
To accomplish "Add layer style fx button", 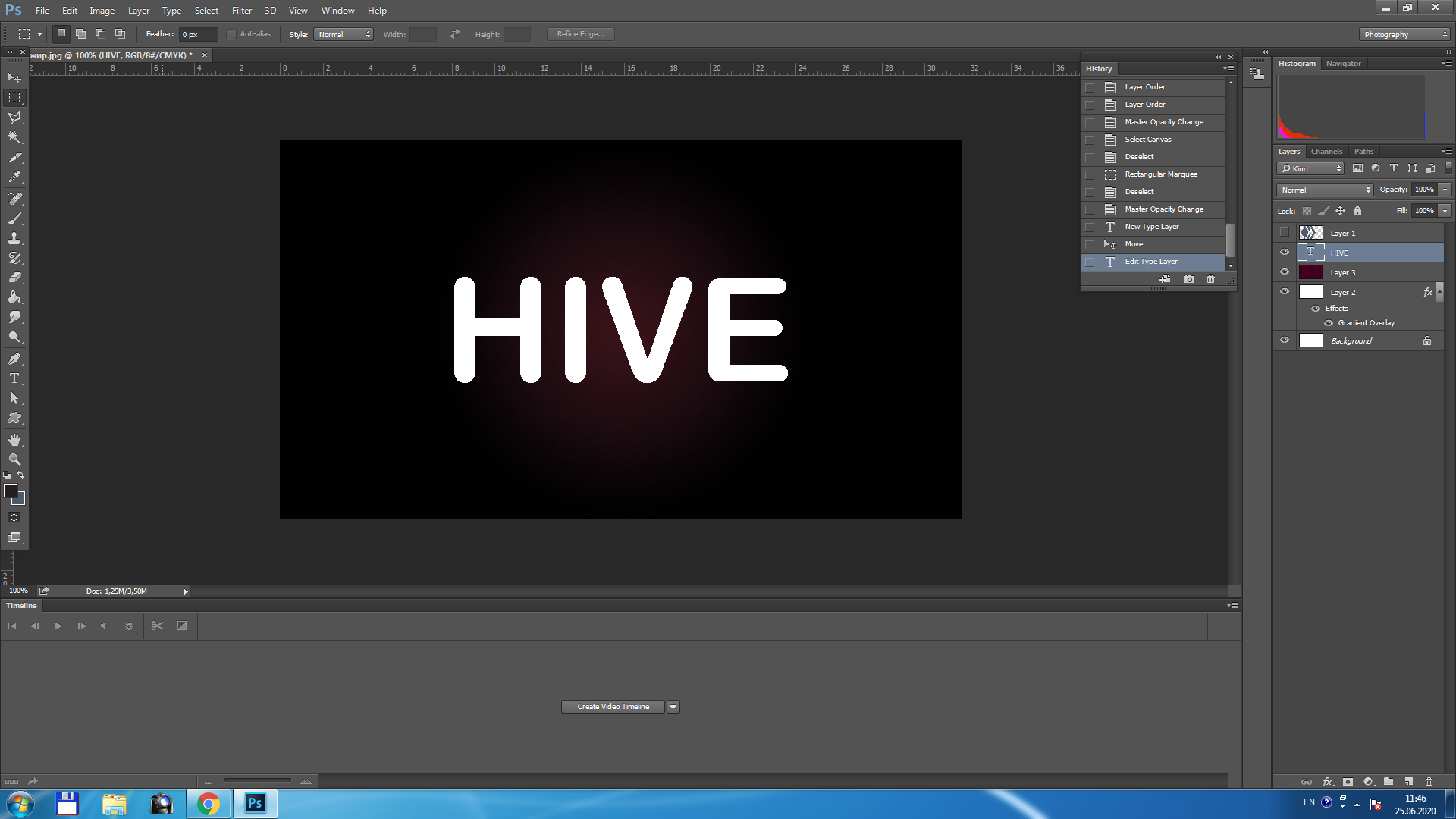I will 1328,782.
